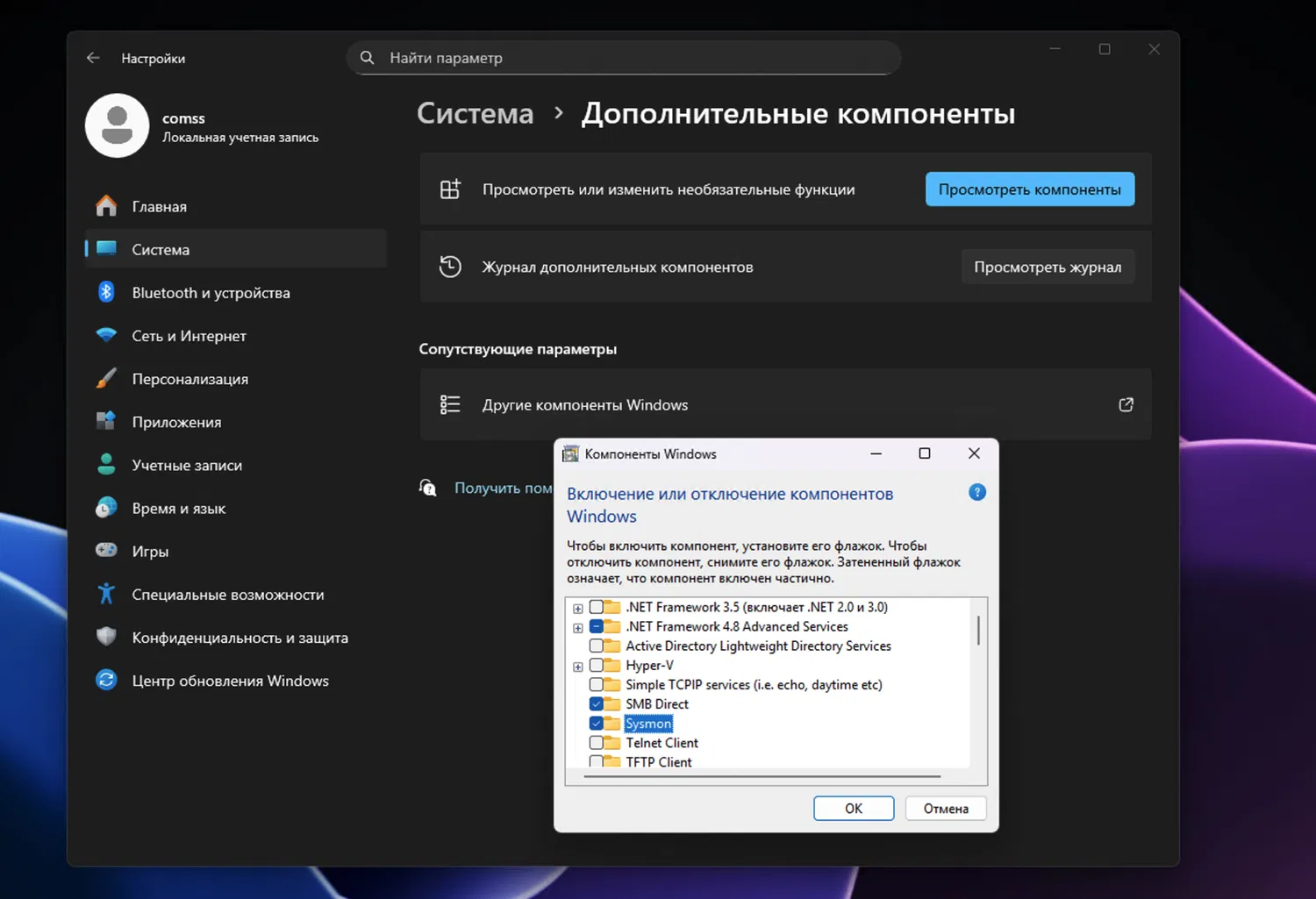This screenshot has height=899, width=1316.
Task: Open Время и язык settings
Action: click(x=235, y=507)
